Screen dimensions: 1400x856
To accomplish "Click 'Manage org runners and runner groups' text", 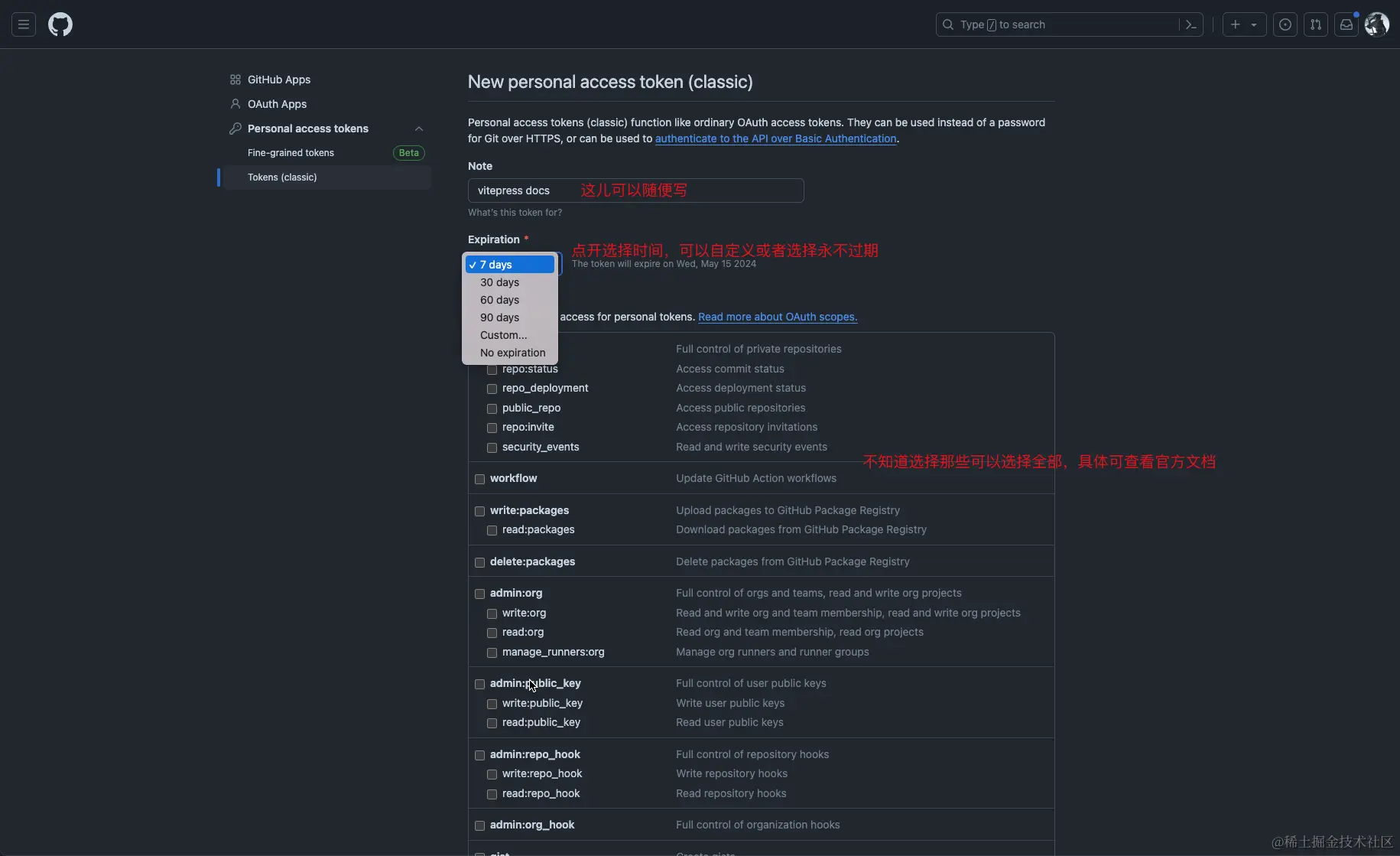I will tap(772, 652).
